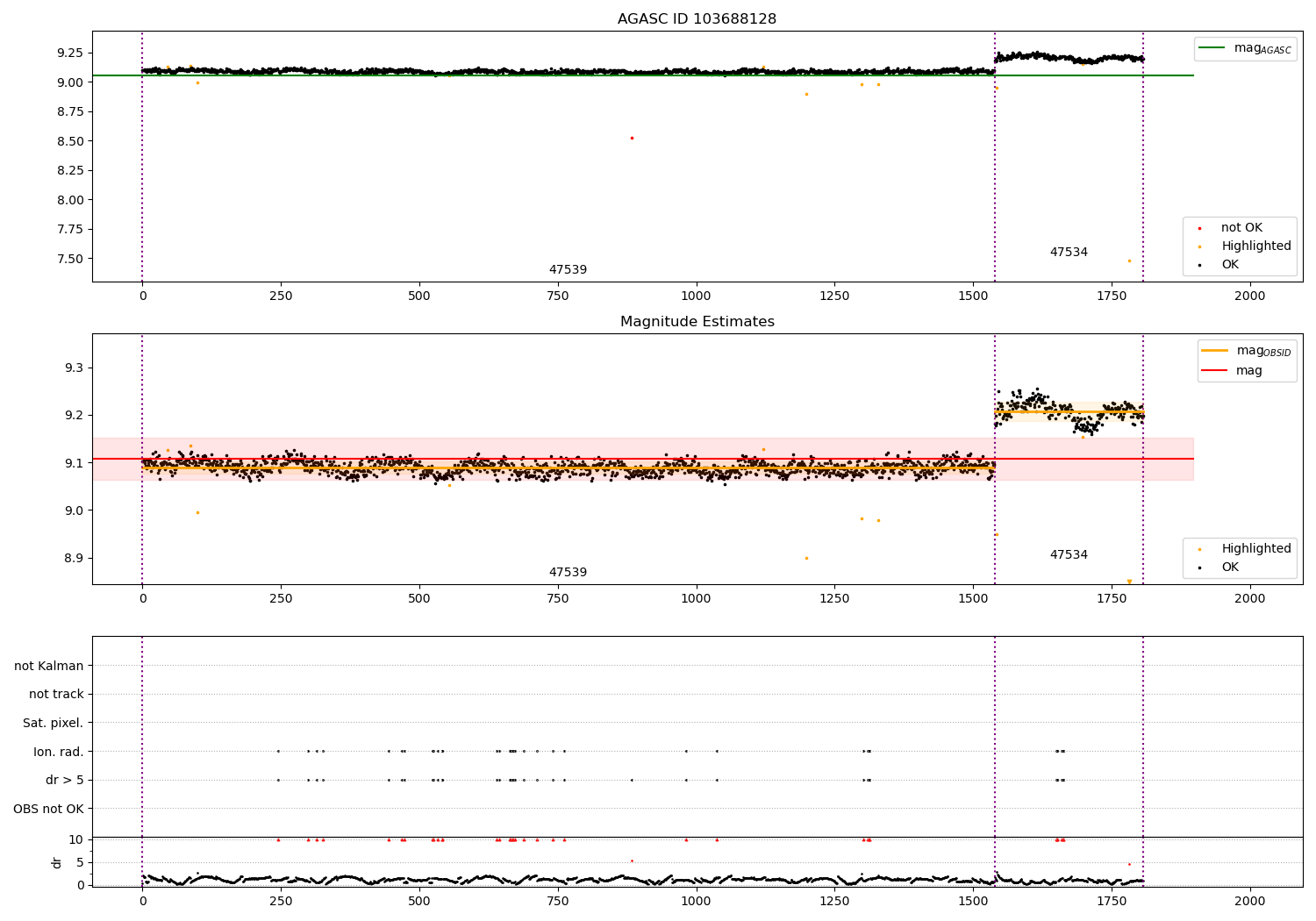Click Highlighted in the top plot legend
The height and width of the screenshot is (921, 1316).
coord(1255,246)
